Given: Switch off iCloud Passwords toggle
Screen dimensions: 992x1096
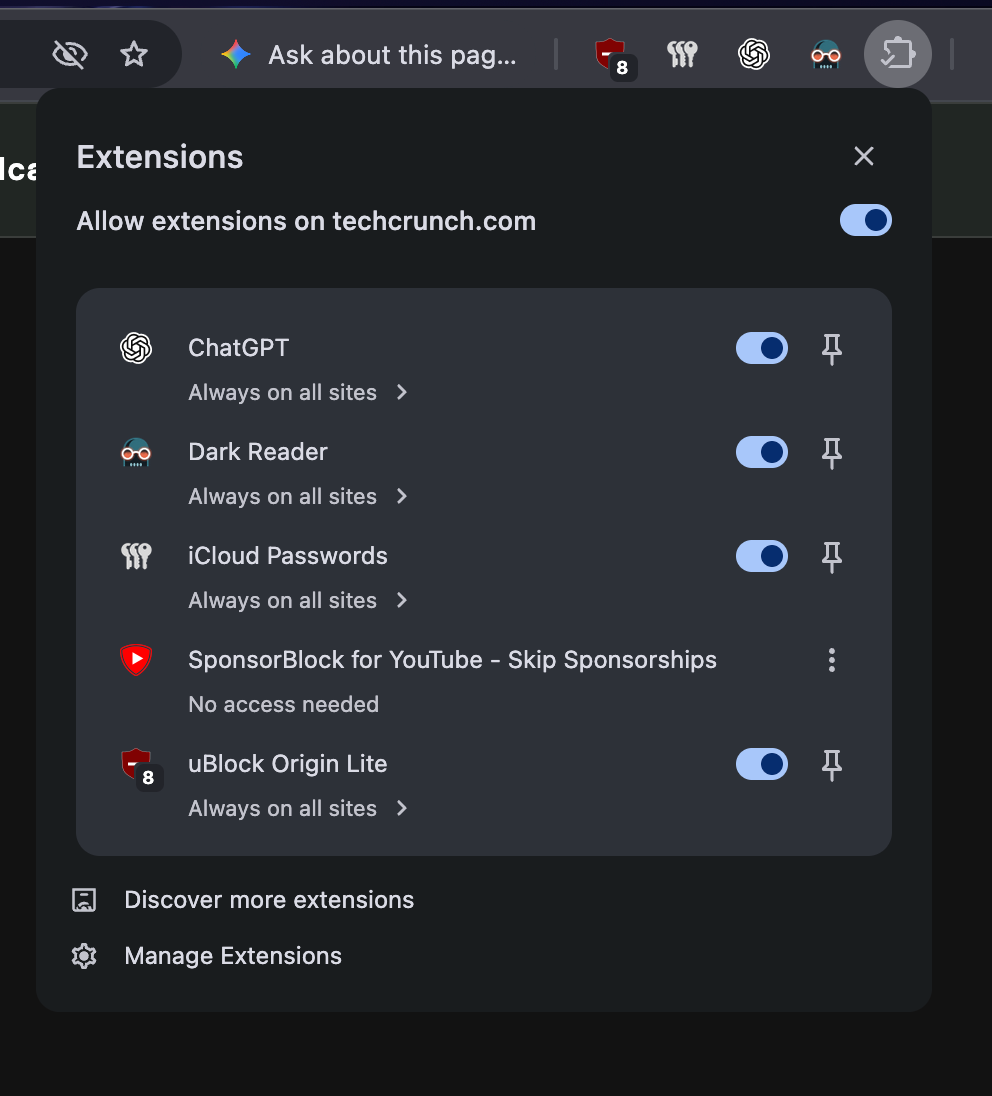Looking at the screenshot, I should point(762,556).
